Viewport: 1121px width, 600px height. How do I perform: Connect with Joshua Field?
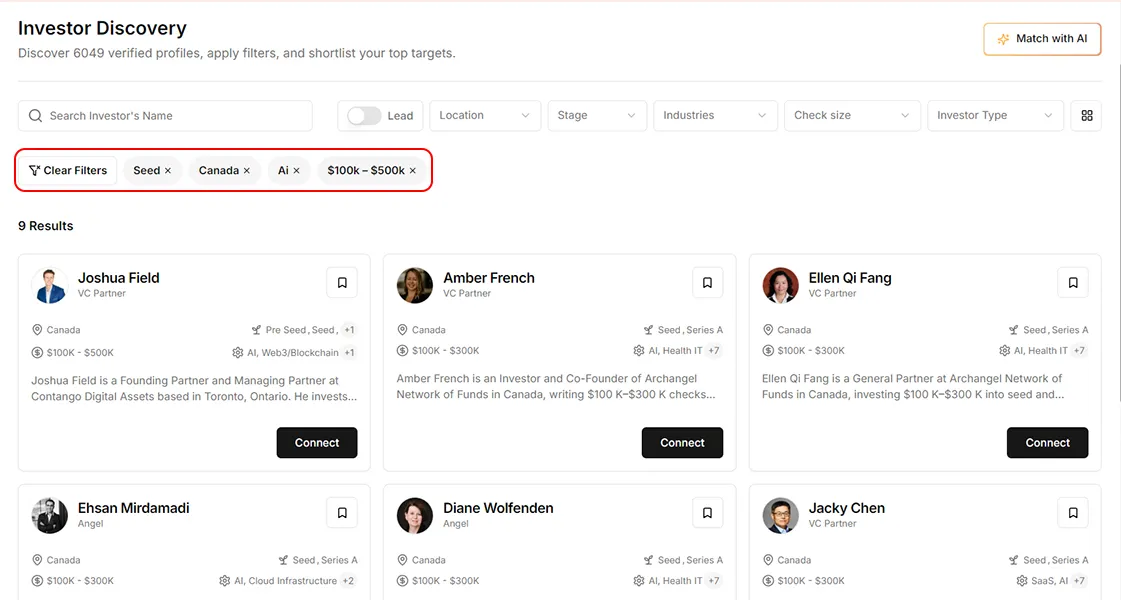317,442
